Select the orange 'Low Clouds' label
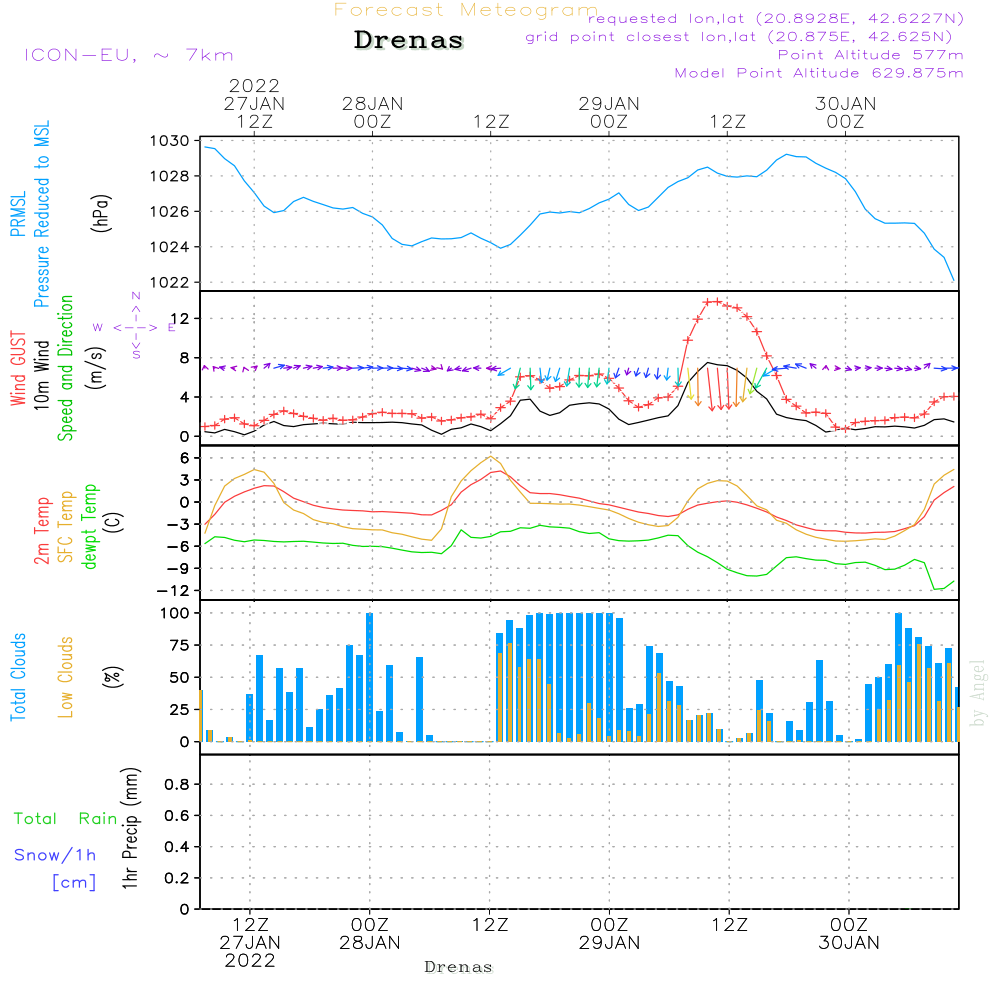The image size is (1000, 1000). click(66, 677)
